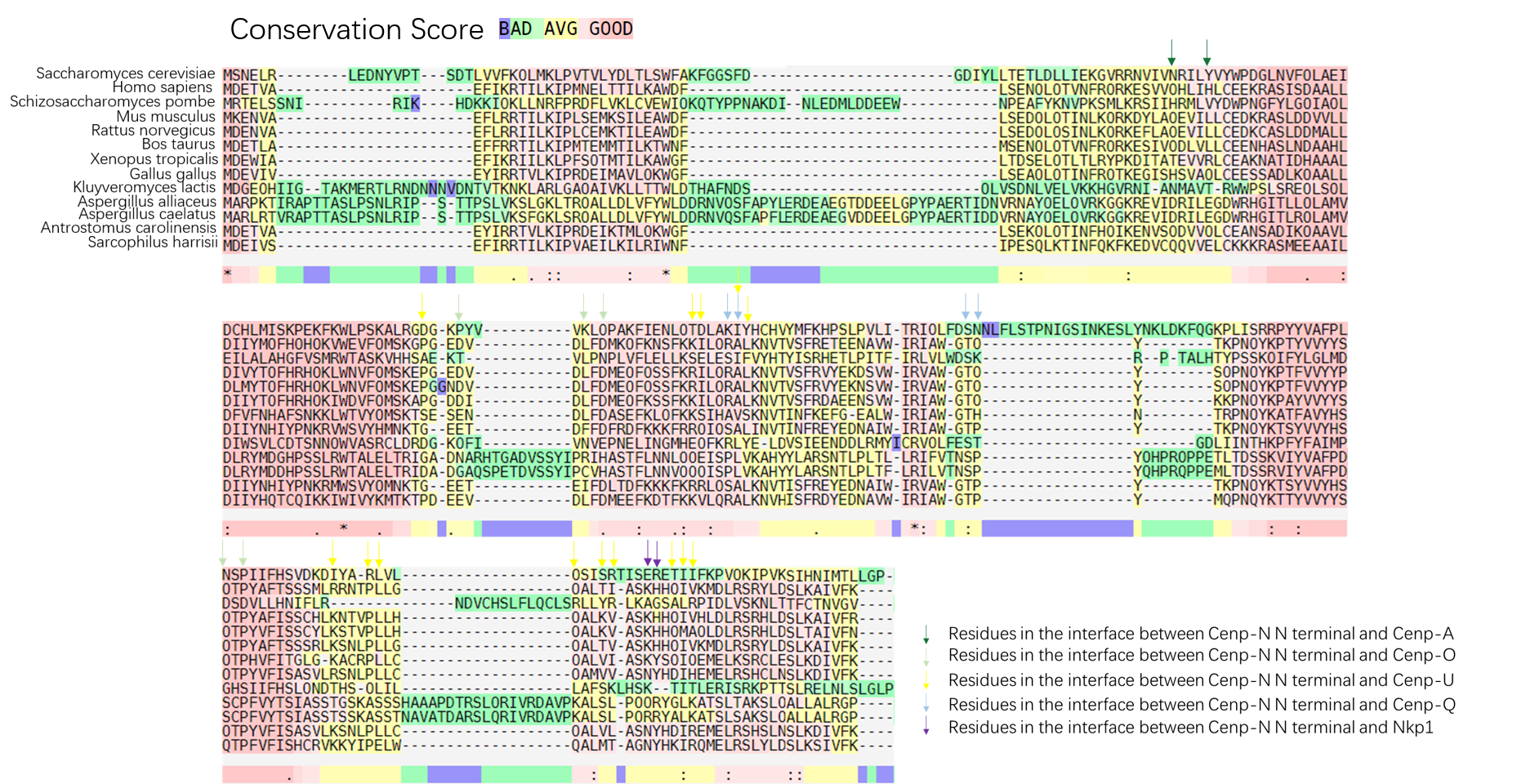Click the yellow Cenp-U legend arrow
Image resolution: width=1517 pixels, height=784 pixels.
926,680
